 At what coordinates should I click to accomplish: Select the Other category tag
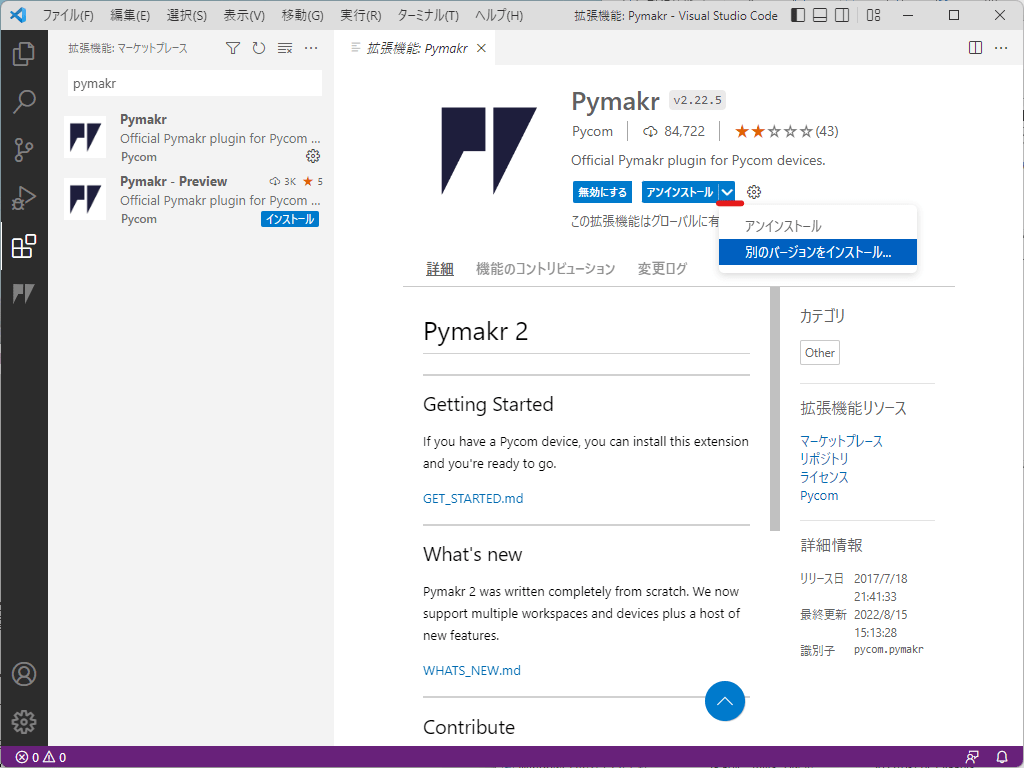click(820, 353)
